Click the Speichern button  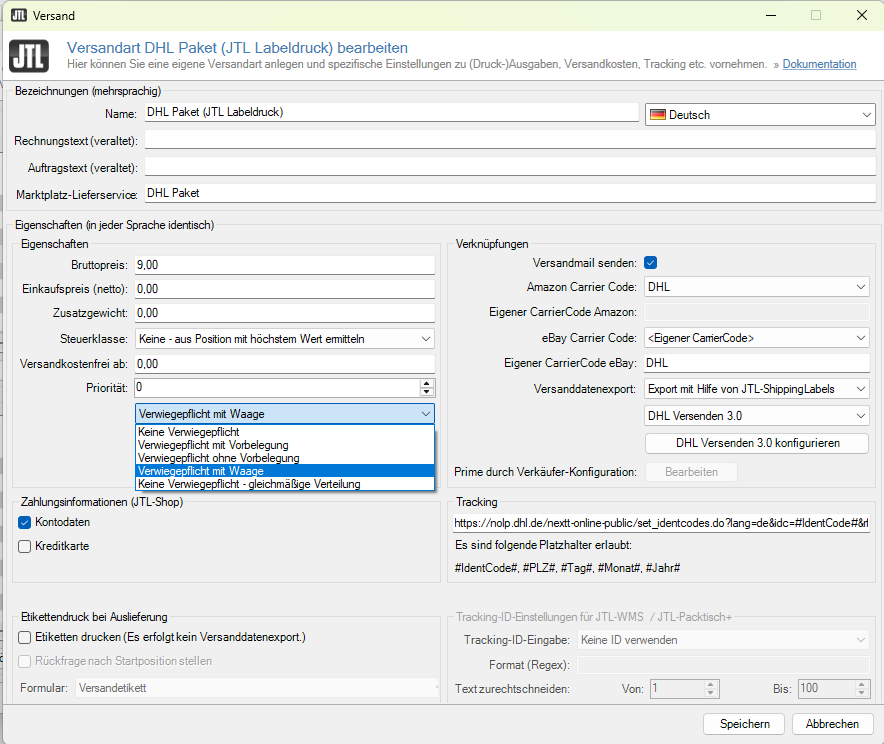744,724
